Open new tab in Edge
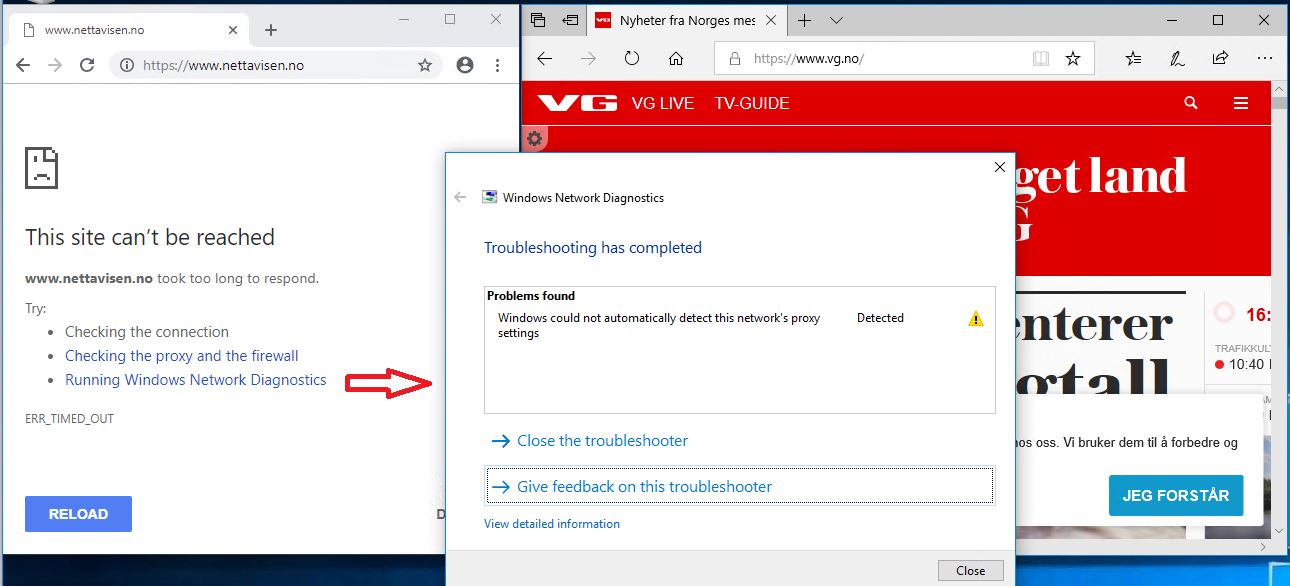The image size is (1290, 586). 804,20
